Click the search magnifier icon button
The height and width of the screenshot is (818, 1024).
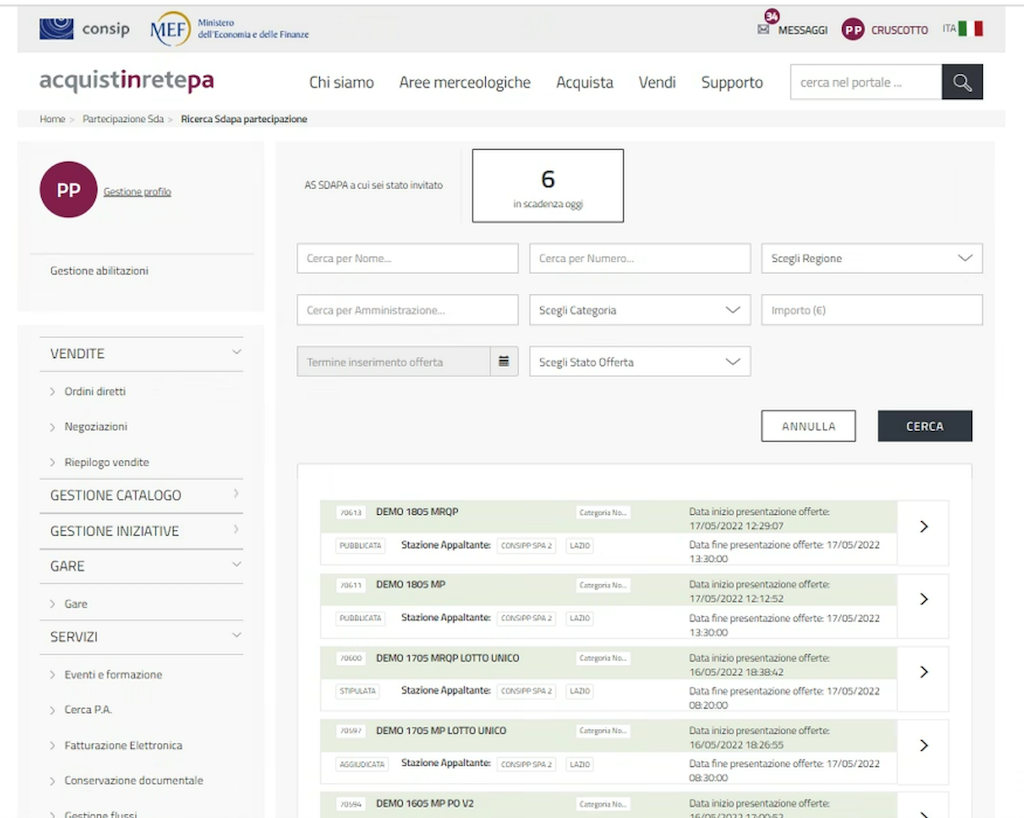[x=962, y=83]
